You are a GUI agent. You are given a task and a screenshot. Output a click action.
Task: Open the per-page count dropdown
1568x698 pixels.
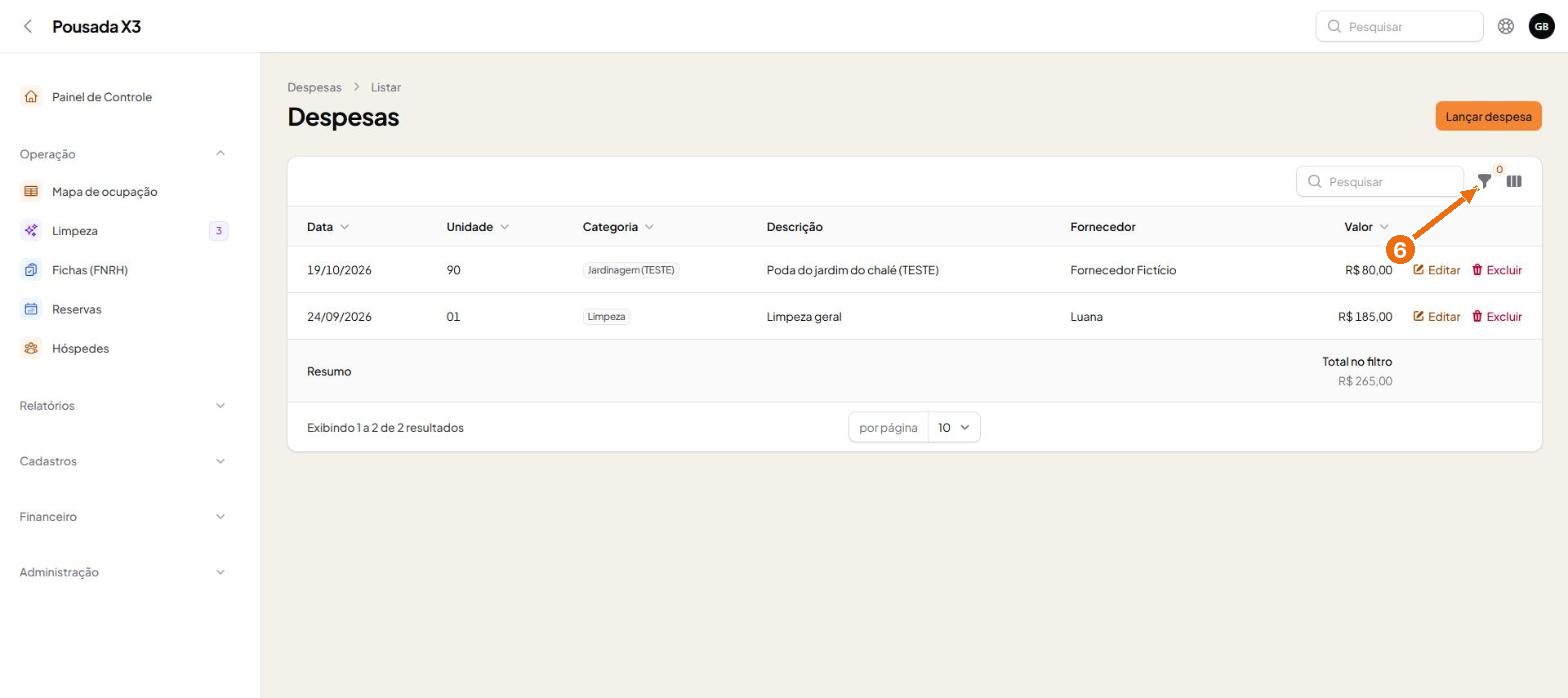pyautogui.click(x=954, y=427)
